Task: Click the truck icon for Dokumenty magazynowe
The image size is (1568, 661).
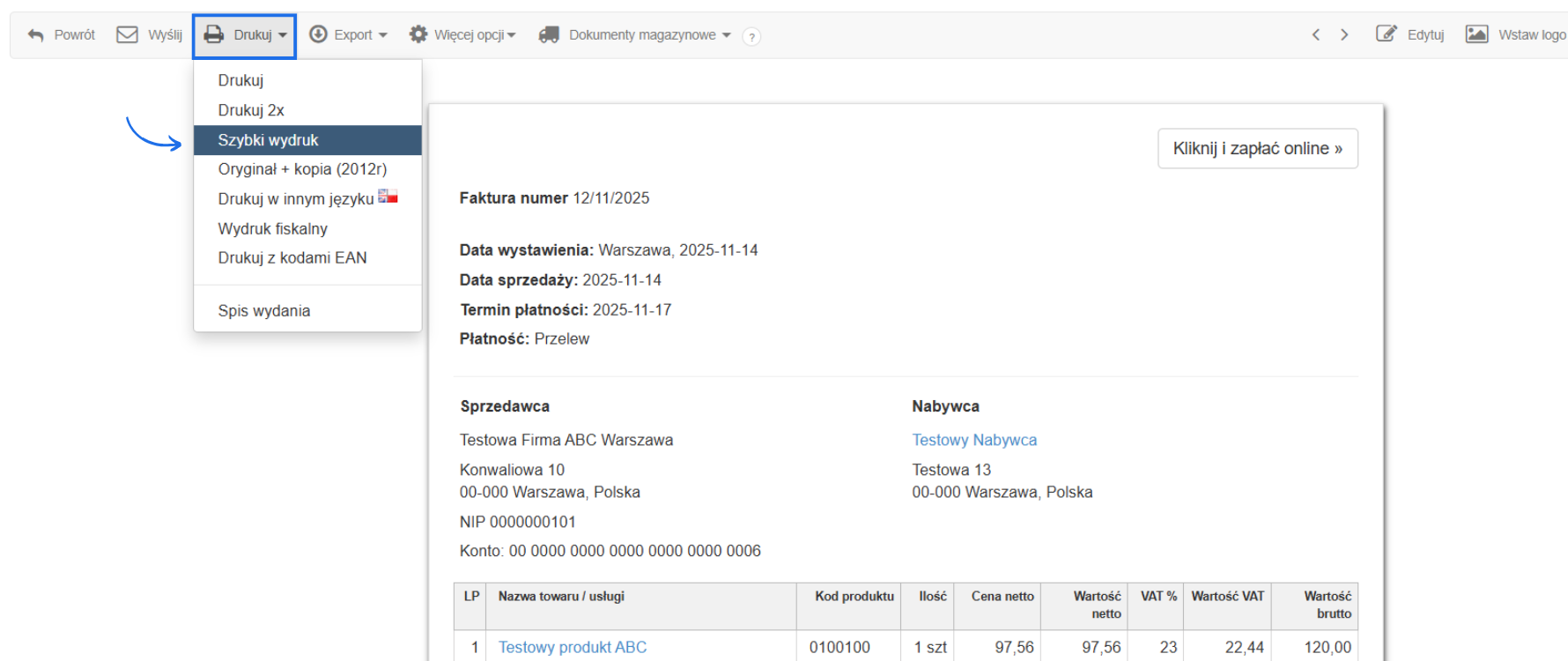Action: (549, 34)
